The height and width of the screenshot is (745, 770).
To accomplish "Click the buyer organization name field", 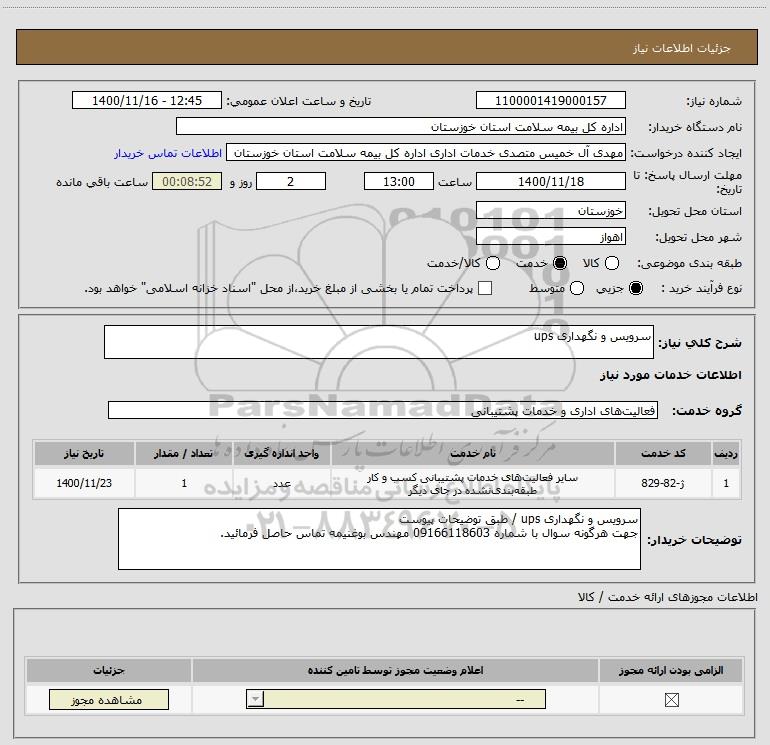I will point(401,126).
